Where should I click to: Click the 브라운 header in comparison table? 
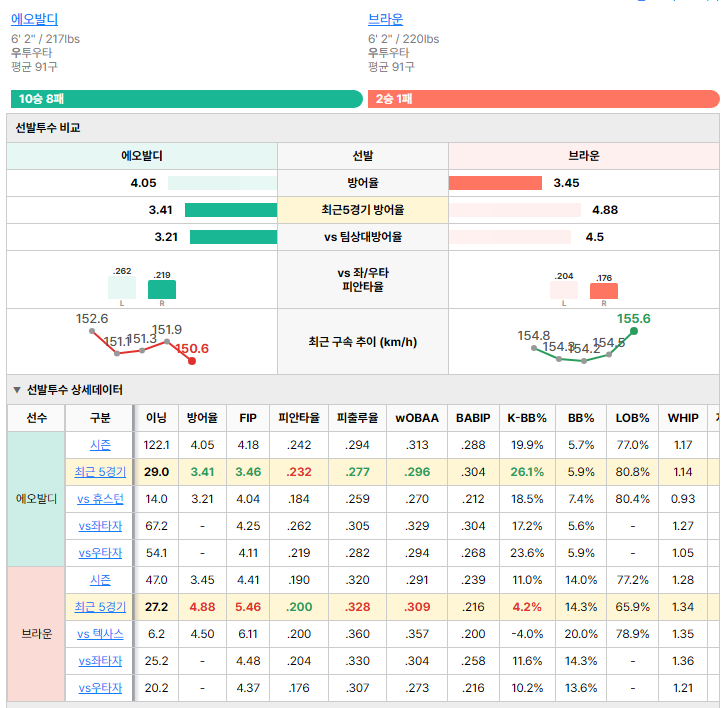tap(584, 156)
